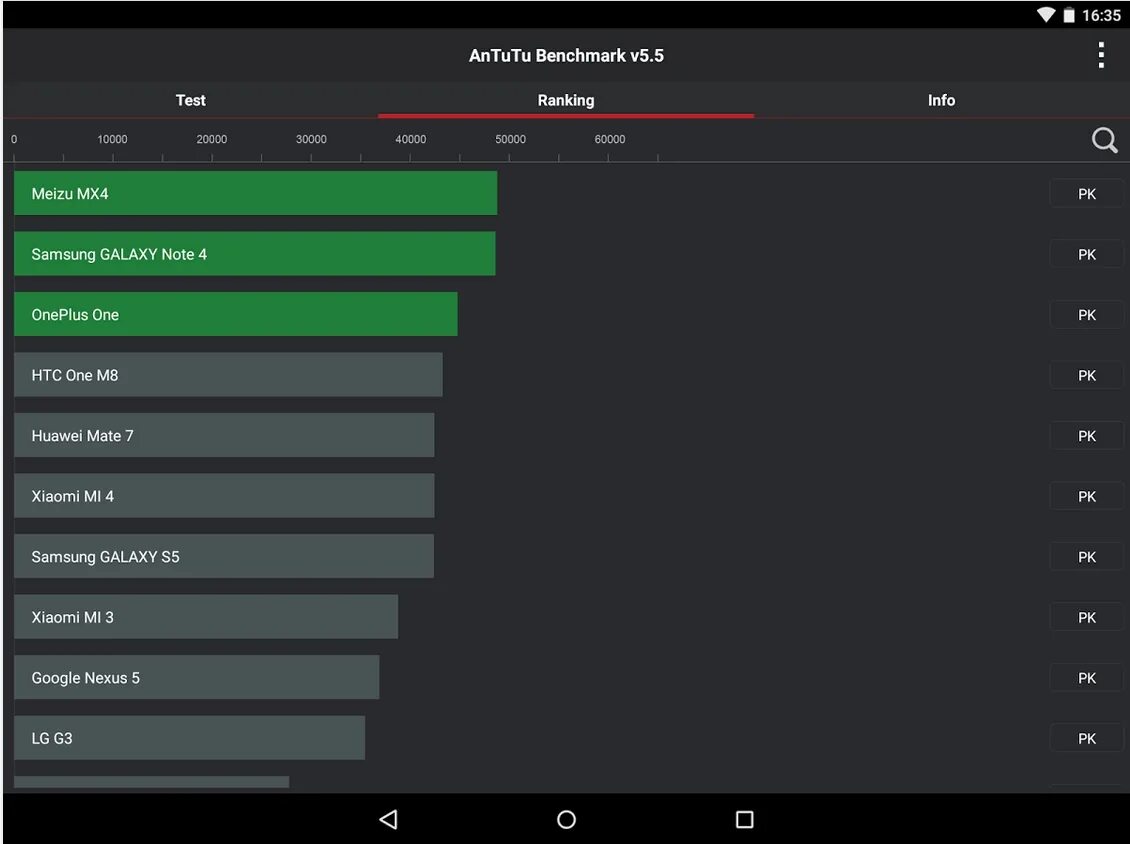Select the Samsung GALAXY Note 4 bar
This screenshot has width=1130, height=844.
254,254
